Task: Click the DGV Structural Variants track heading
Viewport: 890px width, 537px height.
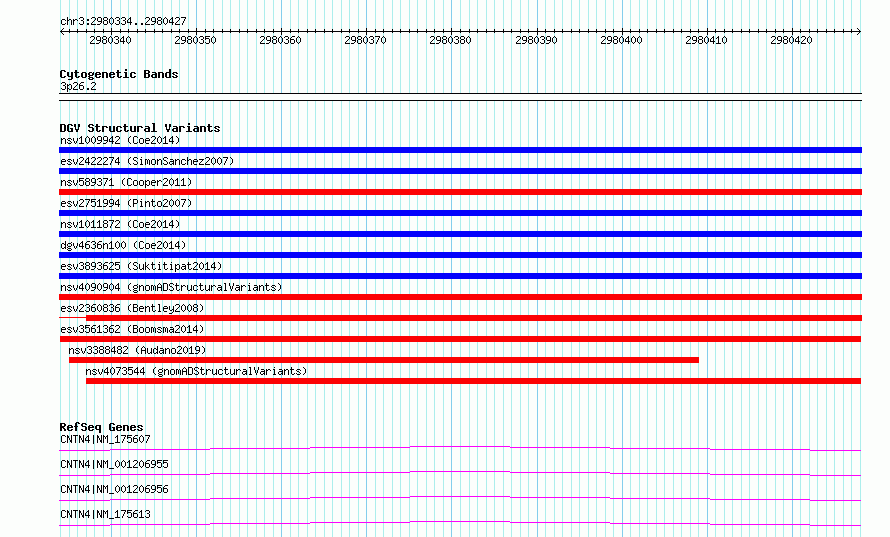Action: coord(140,128)
